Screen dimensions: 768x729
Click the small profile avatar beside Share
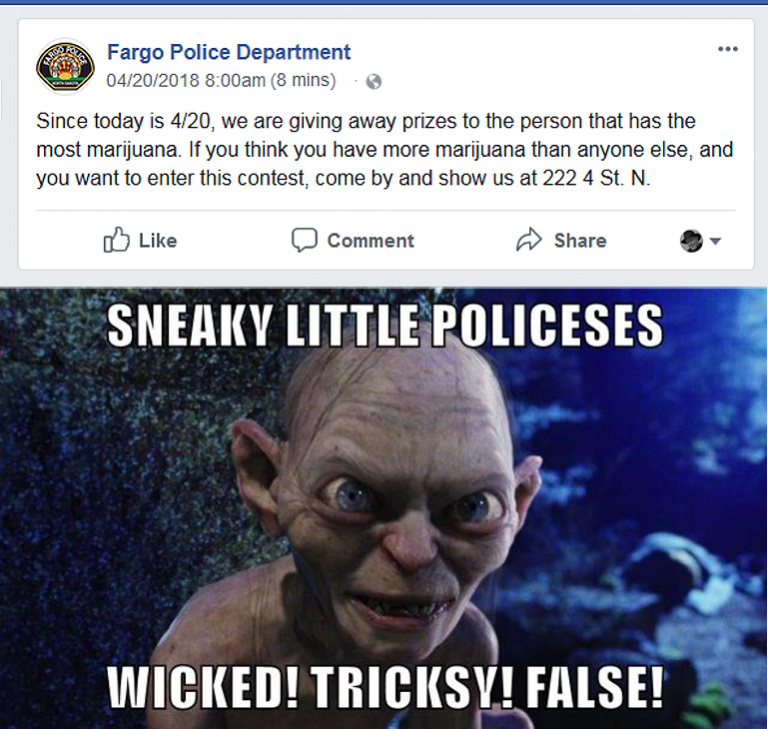point(691,241)
